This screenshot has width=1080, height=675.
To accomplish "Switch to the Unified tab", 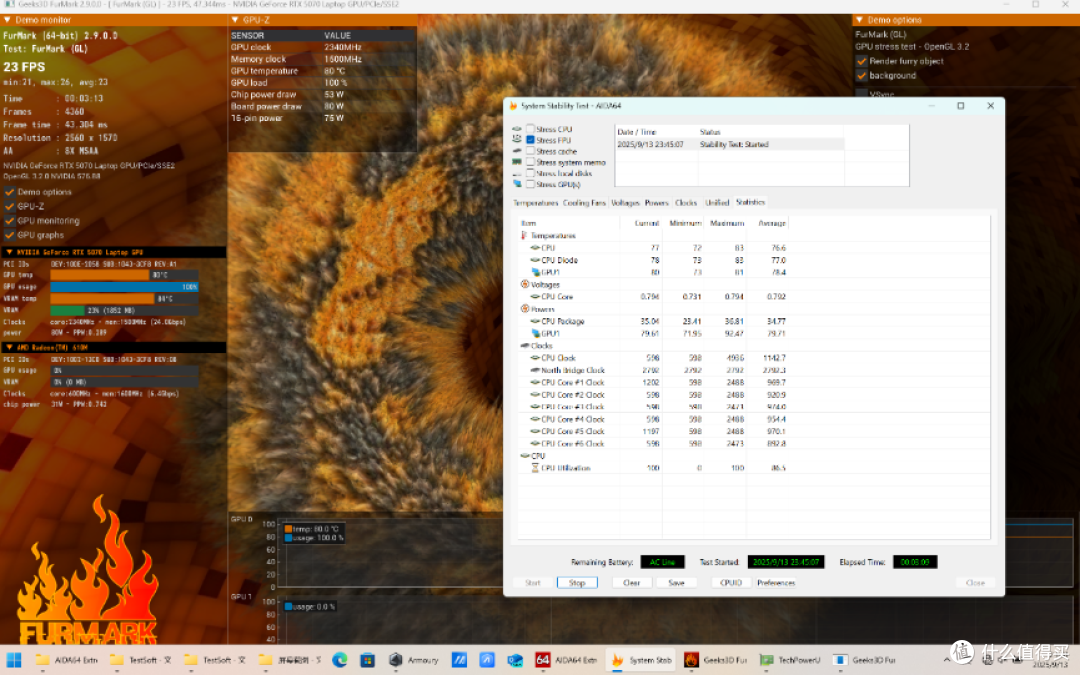I will pos(717,202).
